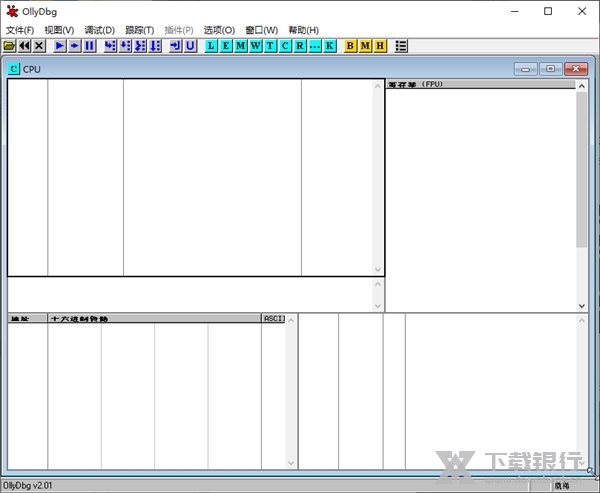
Task: Click the Run program play icon
Action: click(x=60, y=46)
